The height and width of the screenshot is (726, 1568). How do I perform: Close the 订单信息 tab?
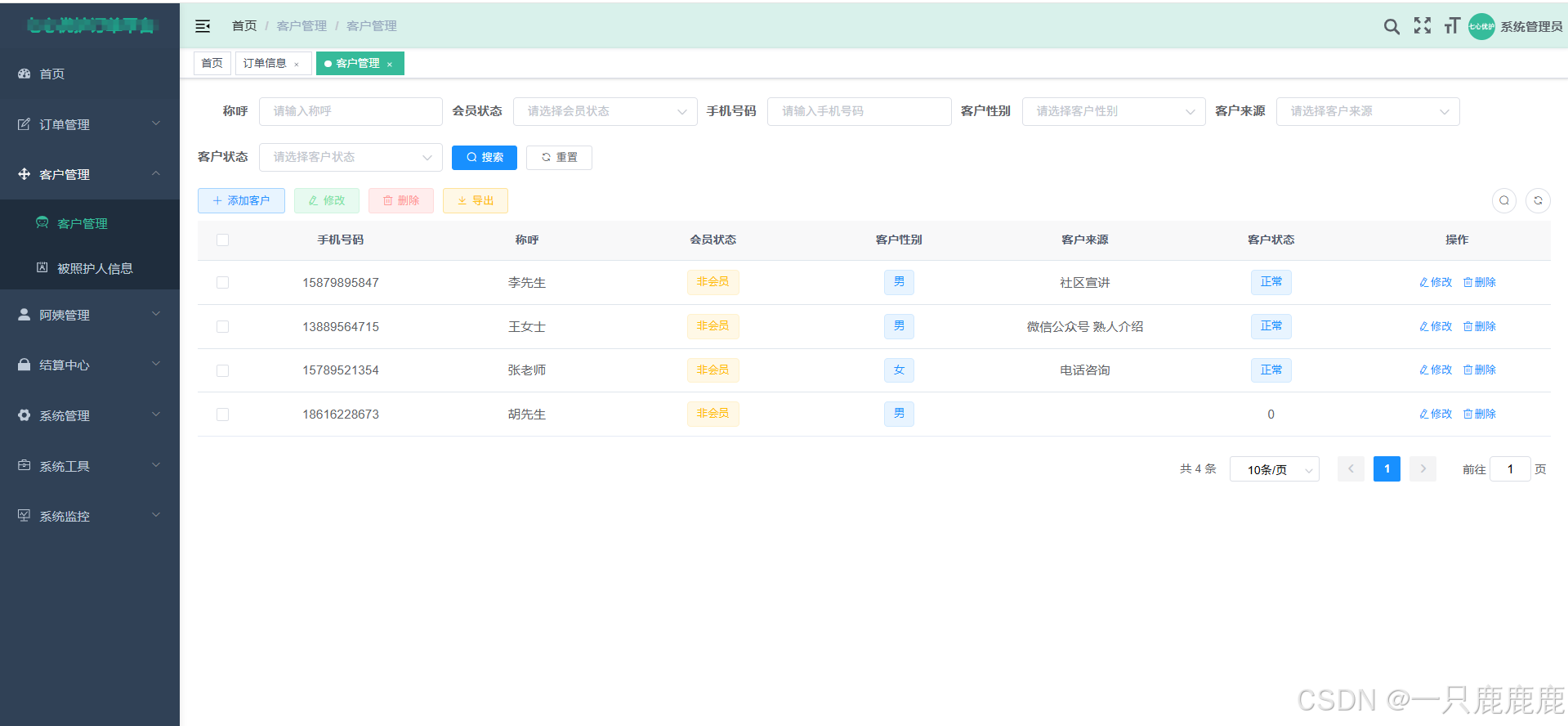coord(297,64)
